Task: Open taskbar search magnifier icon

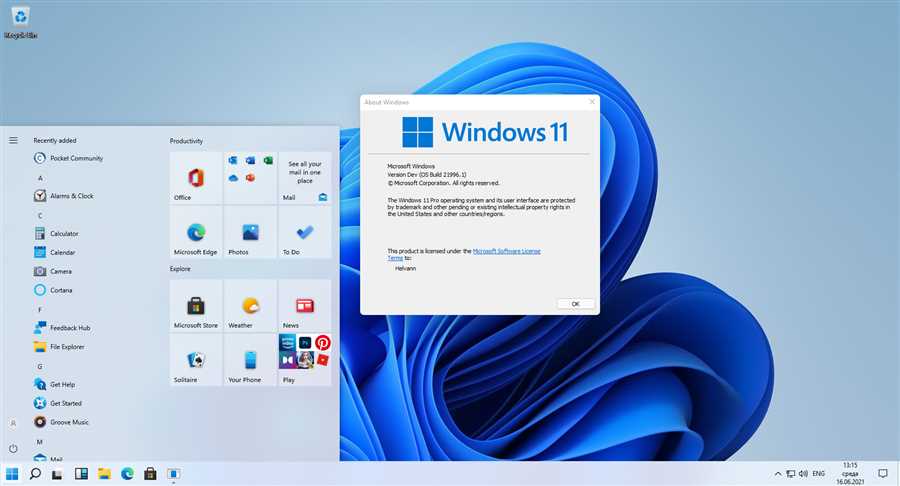Action: tap(35, 474)
